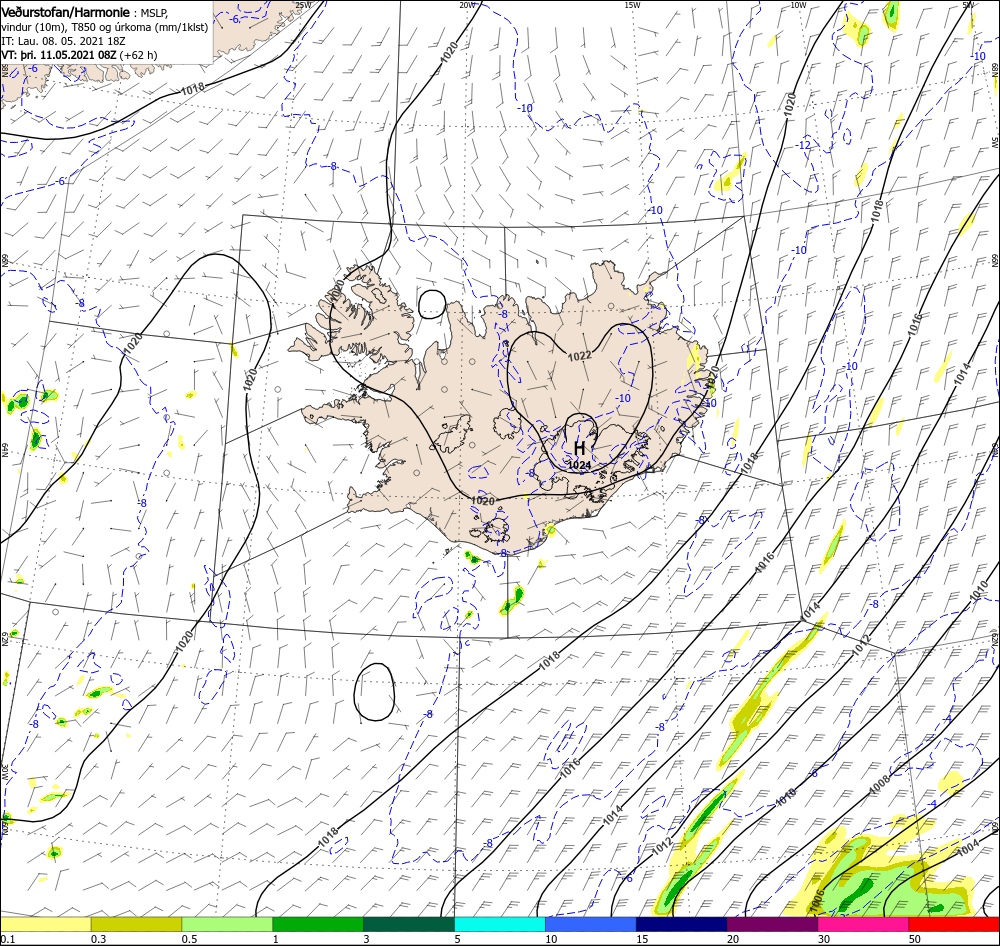The width and height of the screenshot is (1000, 946).
Task: Click the yellow 0.1 precipitation legend swatch
Action: (x=45, y=924)
